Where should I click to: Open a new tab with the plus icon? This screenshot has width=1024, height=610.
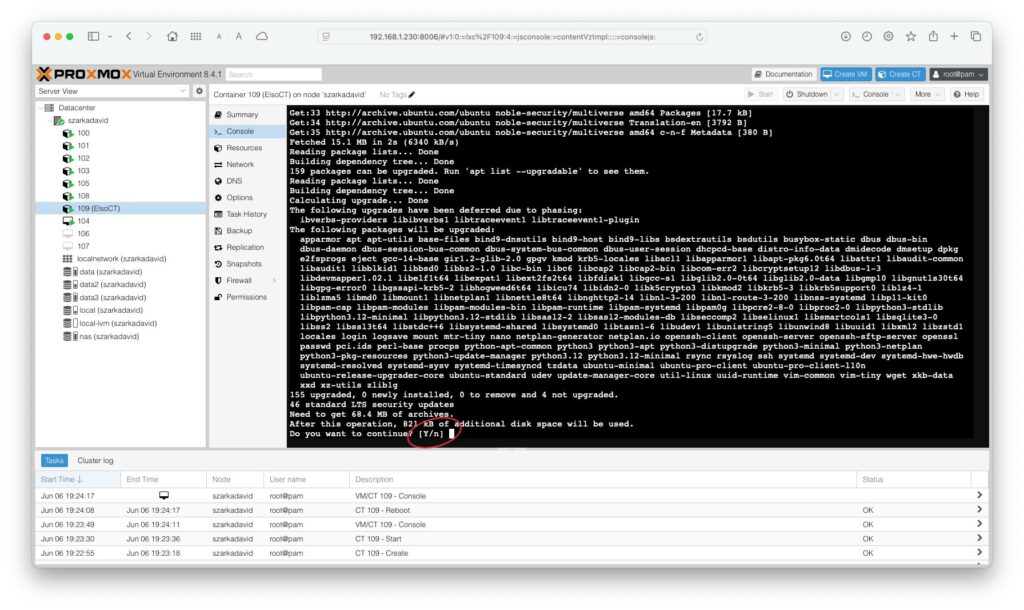click(x=954, y=37)
